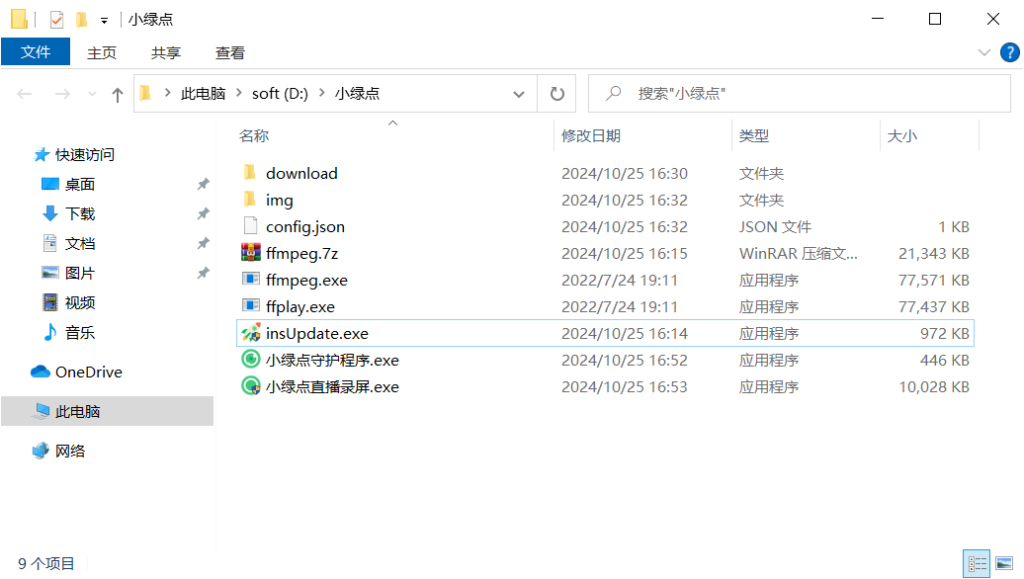Image resolution: width=1024 pixels, height=579 pixels.
Task: Click the help question mark icon
Action: (1008, 52)
